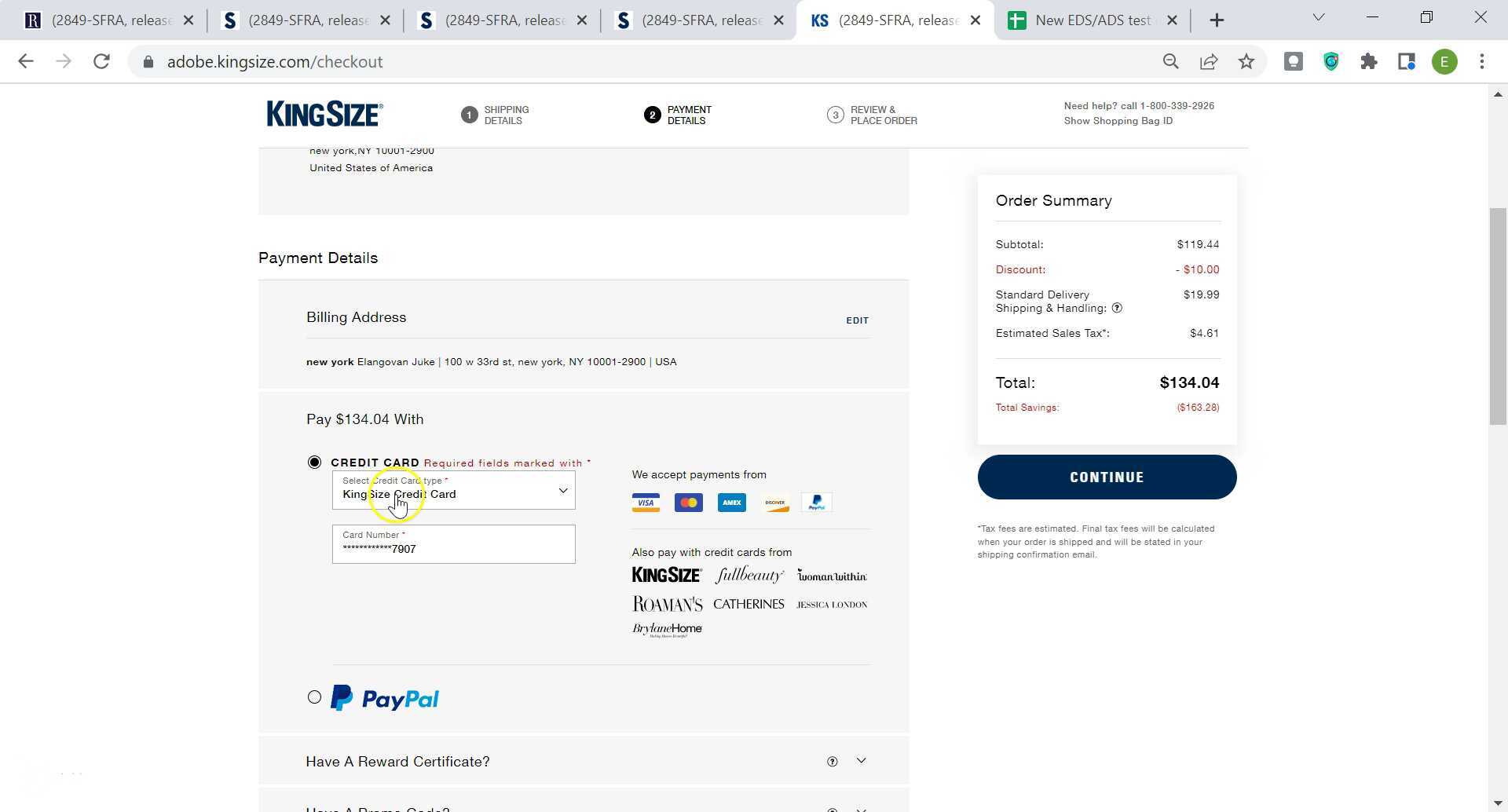Open the Chrome three-dot menu
This screenshot has width=1508, height=812.
click(x=1482, y=61)
